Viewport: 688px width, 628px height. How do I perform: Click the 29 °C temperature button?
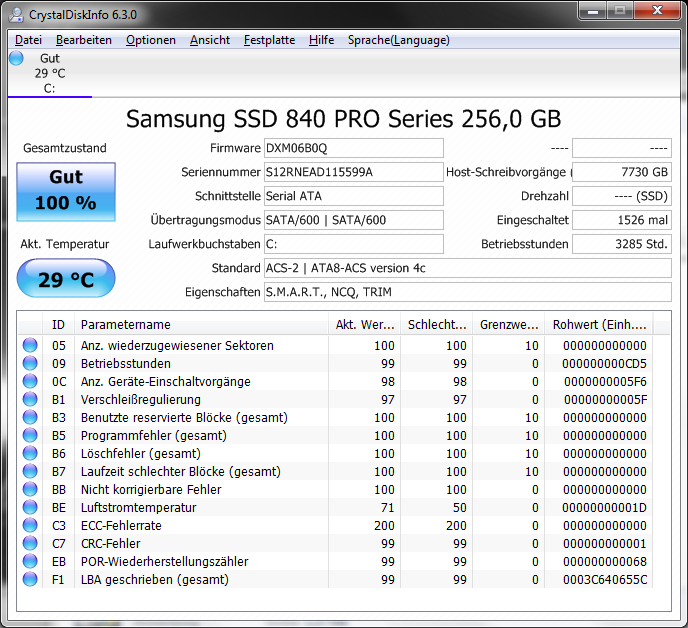pyautogui.click(x=66, y=278)
